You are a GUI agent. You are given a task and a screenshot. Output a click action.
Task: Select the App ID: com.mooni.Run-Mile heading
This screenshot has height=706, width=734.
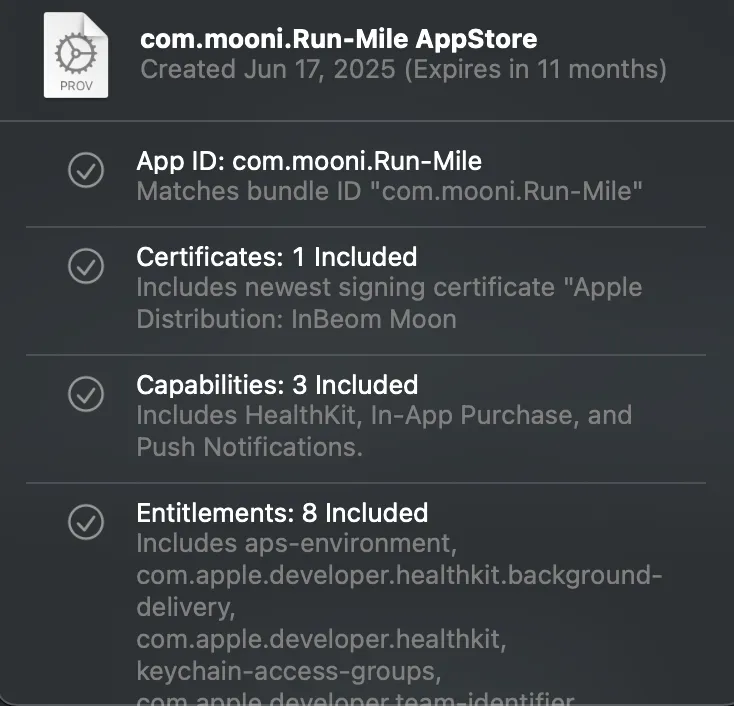tap(309, 161)
